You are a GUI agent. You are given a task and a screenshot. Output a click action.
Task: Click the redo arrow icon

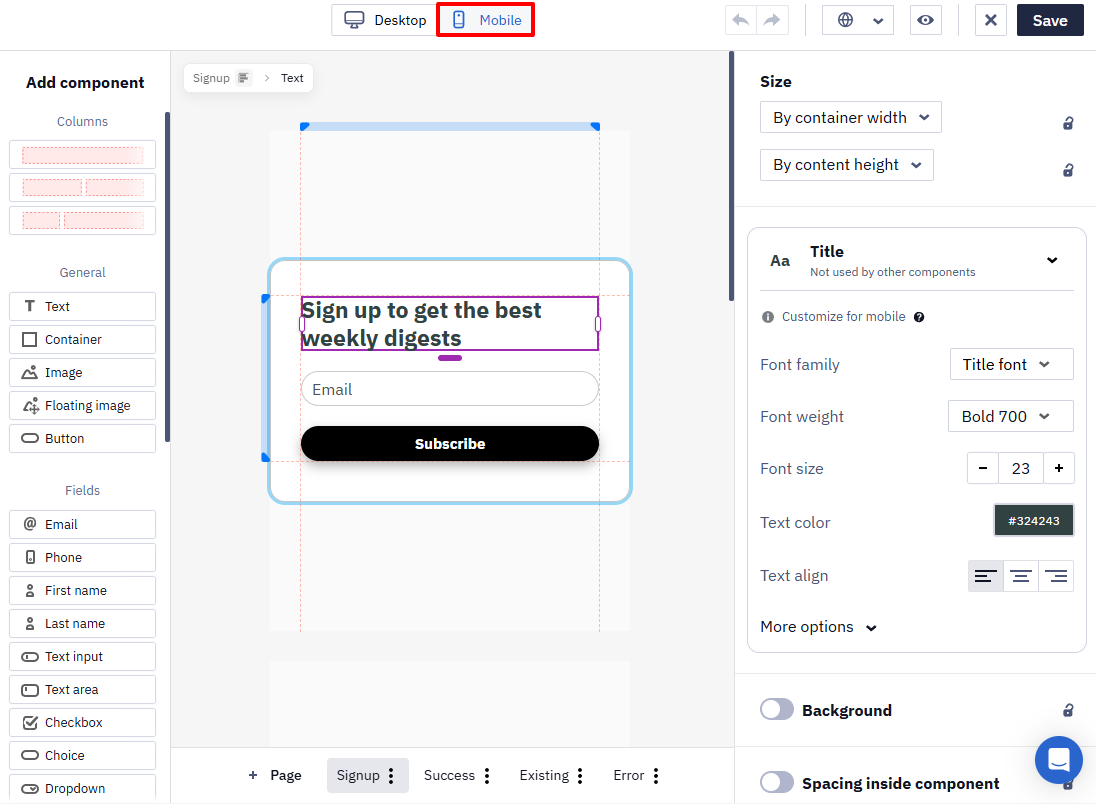(x=772, y=20)
